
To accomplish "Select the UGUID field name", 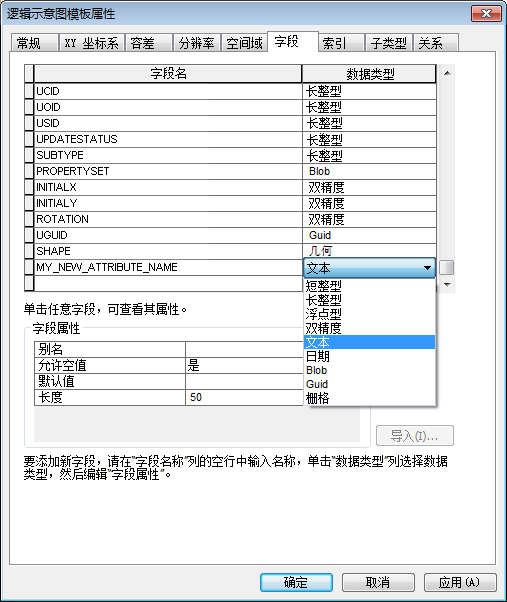I will pyautogui.click(x=168, y=235).
